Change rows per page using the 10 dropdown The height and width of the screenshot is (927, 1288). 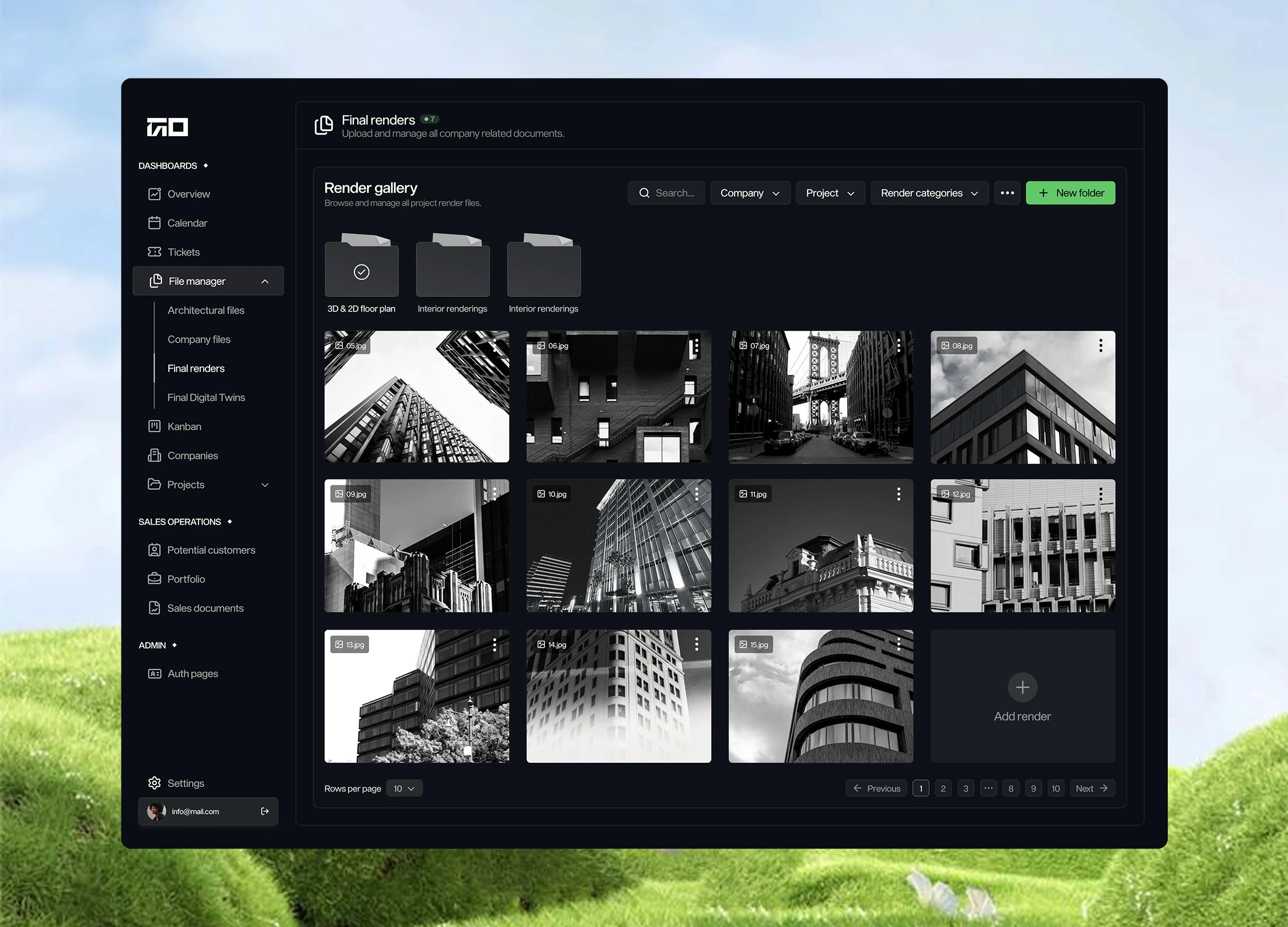(404, 788)
